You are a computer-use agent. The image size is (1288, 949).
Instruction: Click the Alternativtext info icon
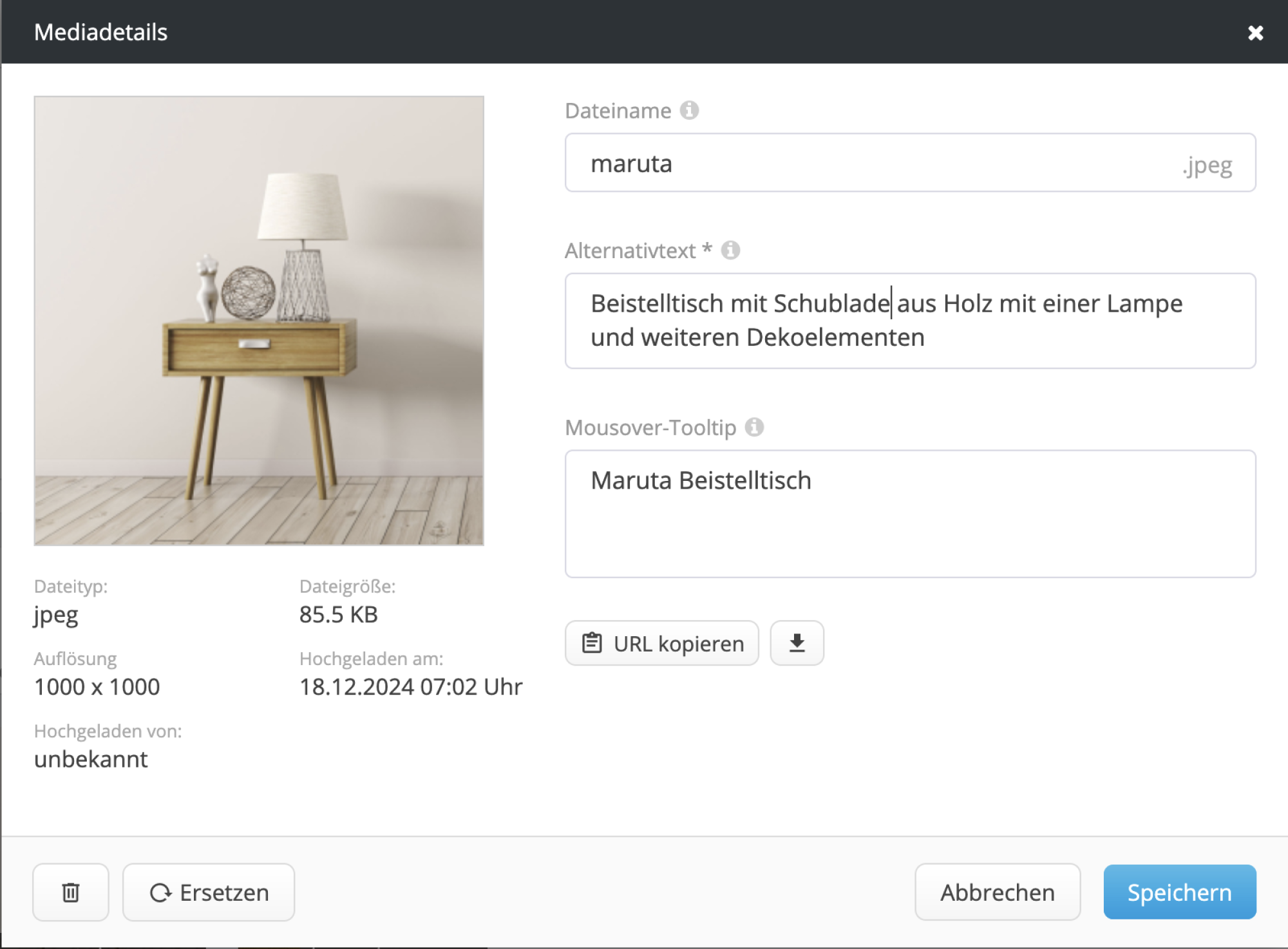[x=731, y=250]
